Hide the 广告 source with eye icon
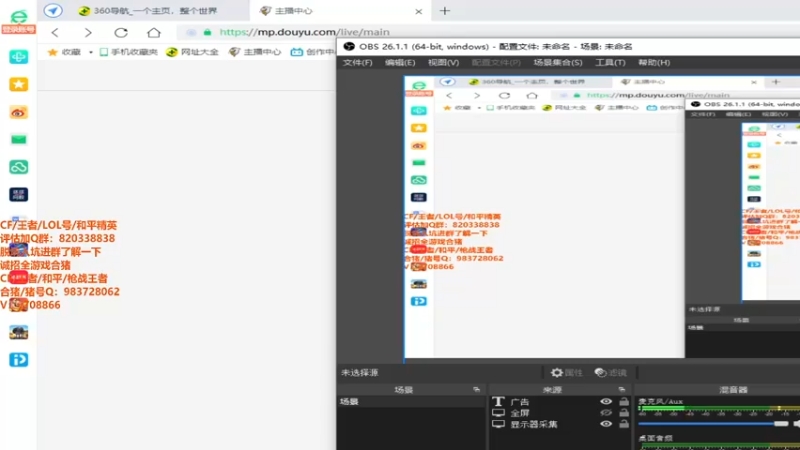 point(606,402)
